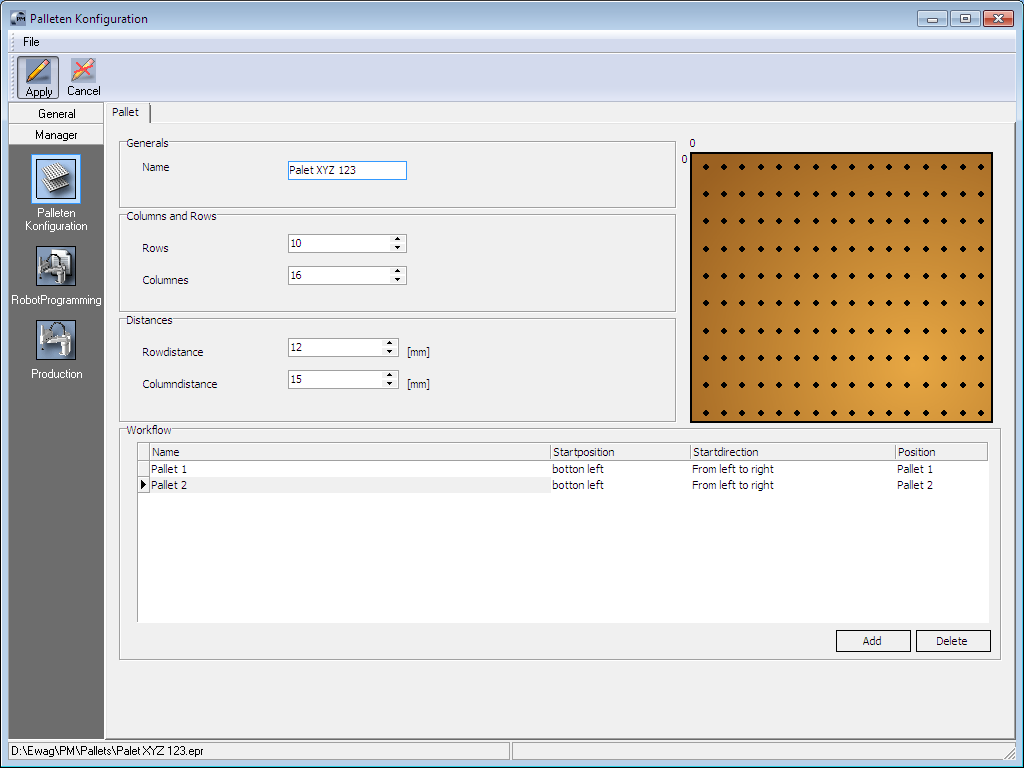The height and width of the screenshot is (768, 1024).
Task: Click the Add workflow button
Action: [873, 641]
